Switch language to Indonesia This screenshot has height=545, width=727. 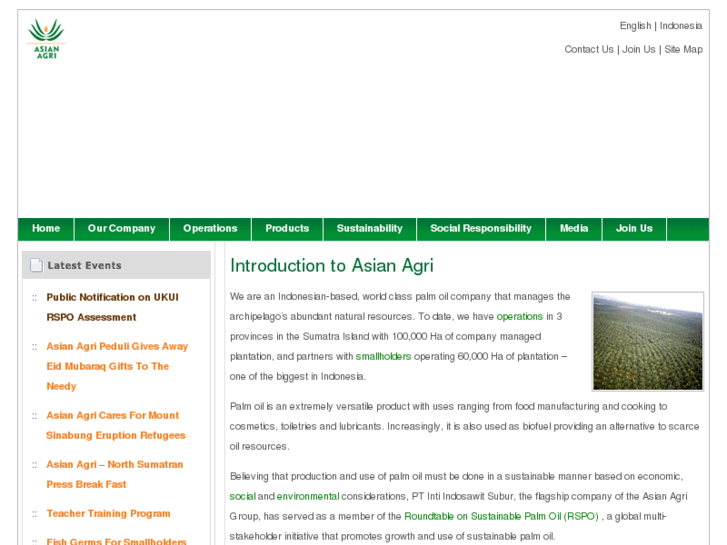click(x=681, y=26)
